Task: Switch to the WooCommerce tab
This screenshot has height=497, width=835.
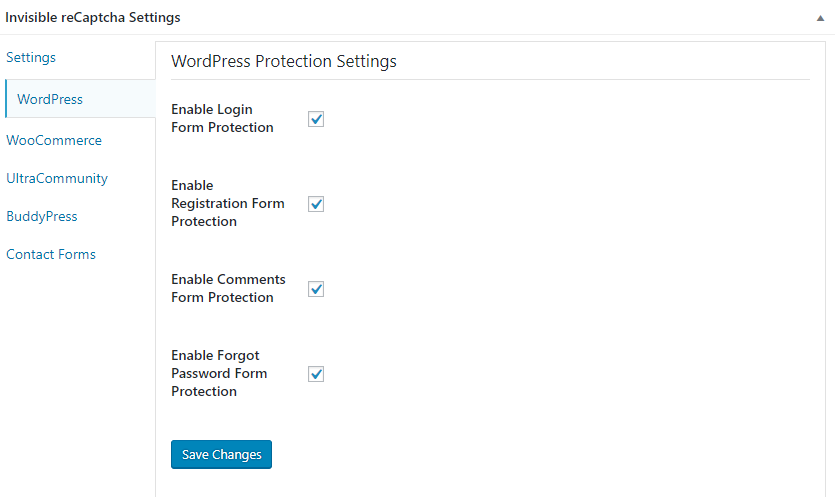Action: tap(54, 140)
